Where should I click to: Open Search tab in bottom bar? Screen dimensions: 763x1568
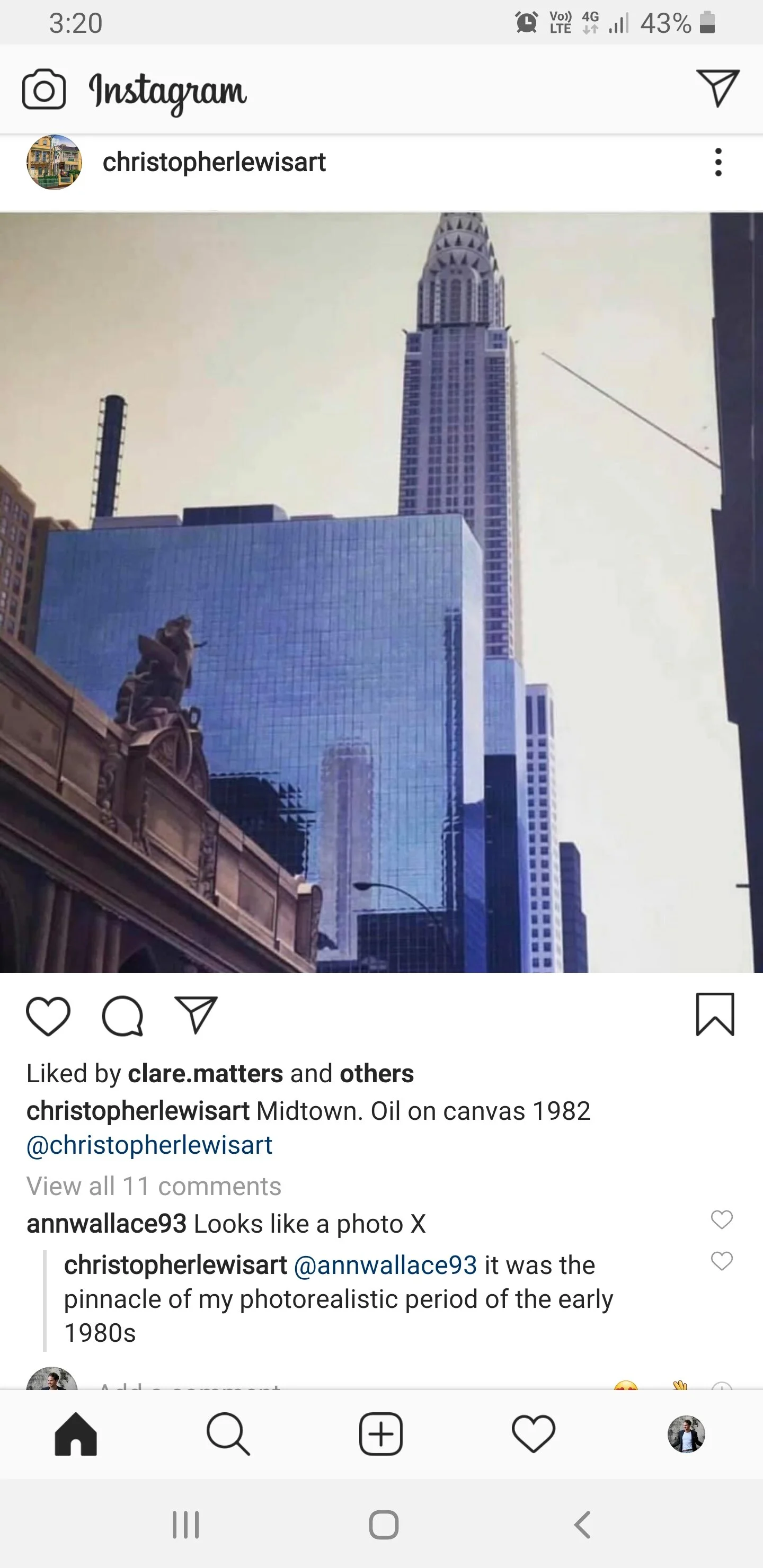point(228,1434)
